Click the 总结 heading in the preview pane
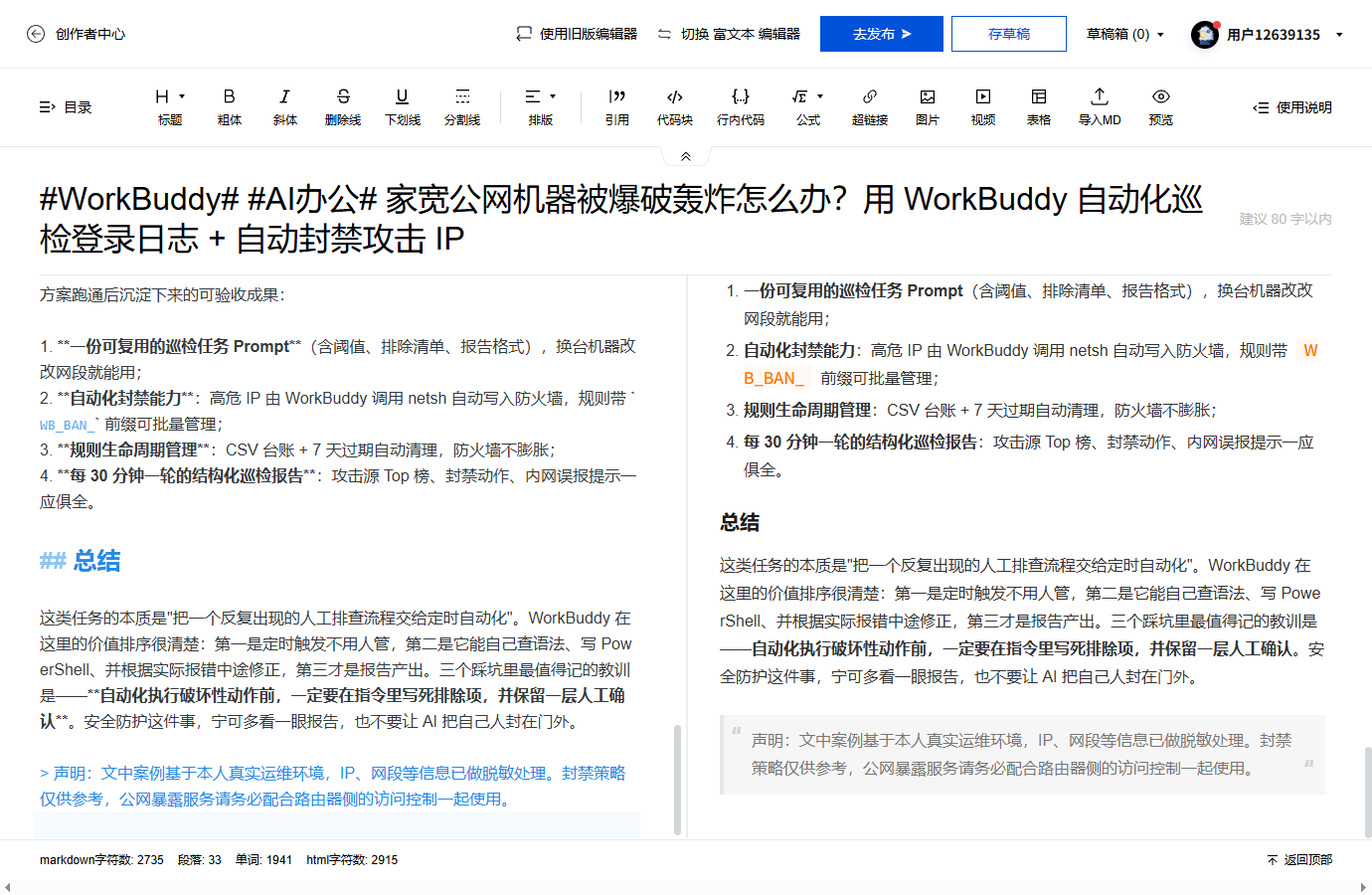The height and width of the screenshot is (895, 1372). click(740, 523)
